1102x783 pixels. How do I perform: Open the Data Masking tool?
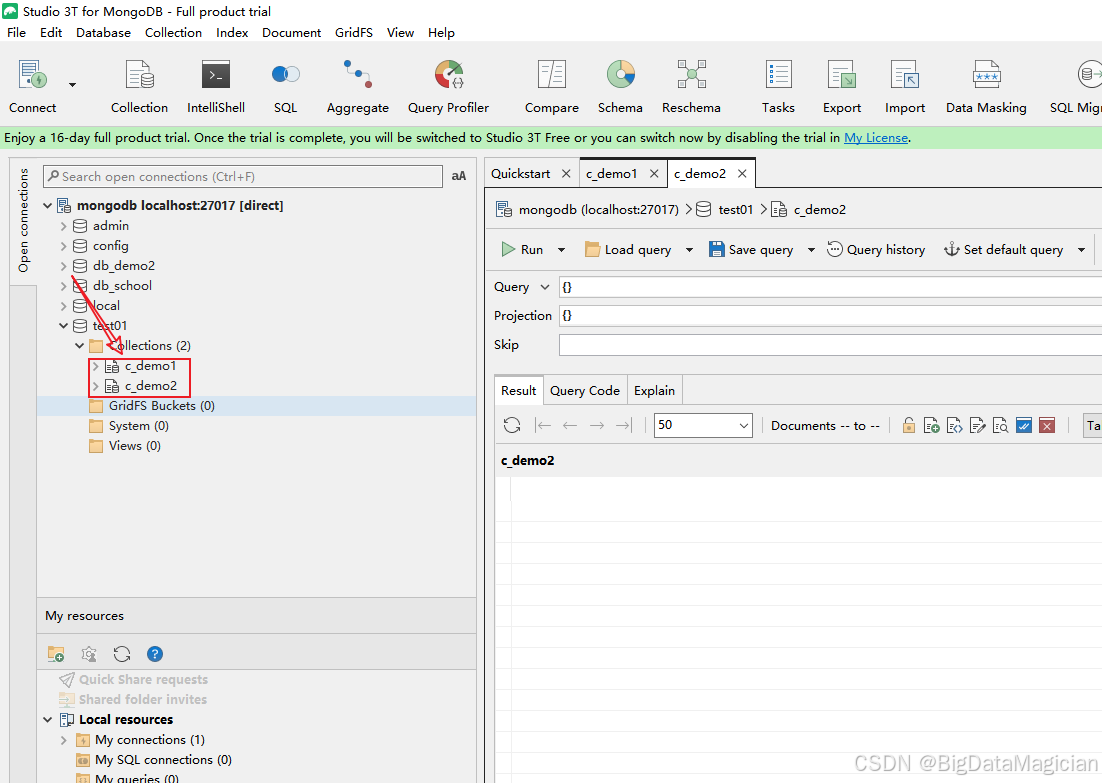point(986,87)
